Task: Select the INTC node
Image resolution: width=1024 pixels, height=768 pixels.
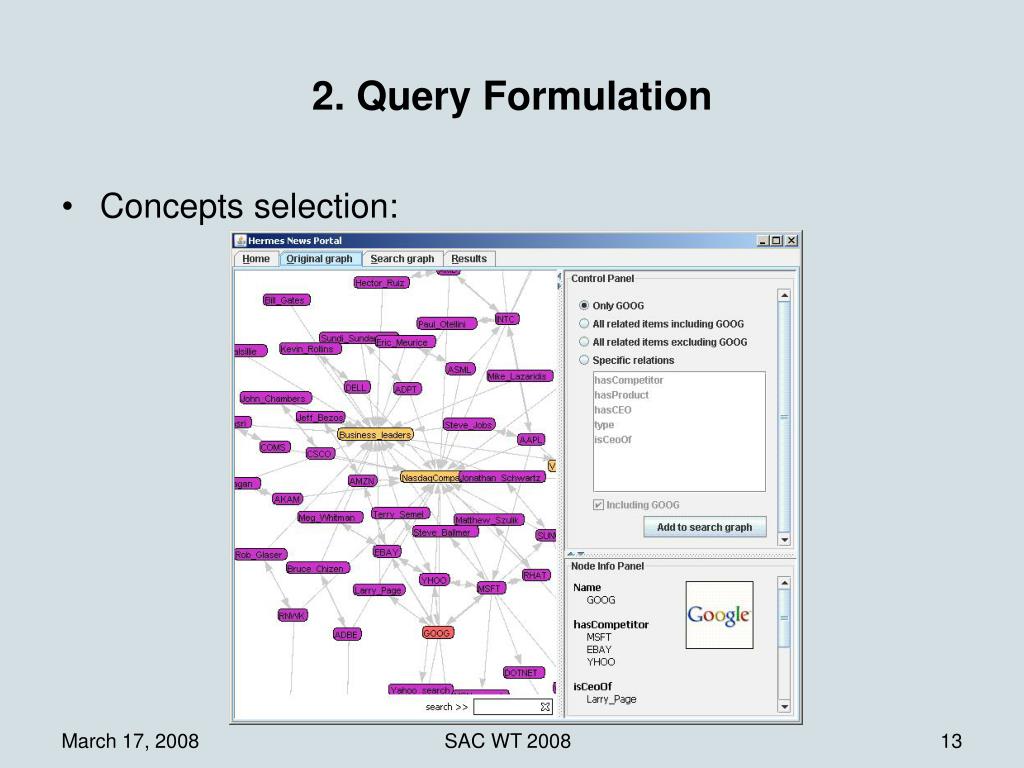Action: [x=506, y=319]
